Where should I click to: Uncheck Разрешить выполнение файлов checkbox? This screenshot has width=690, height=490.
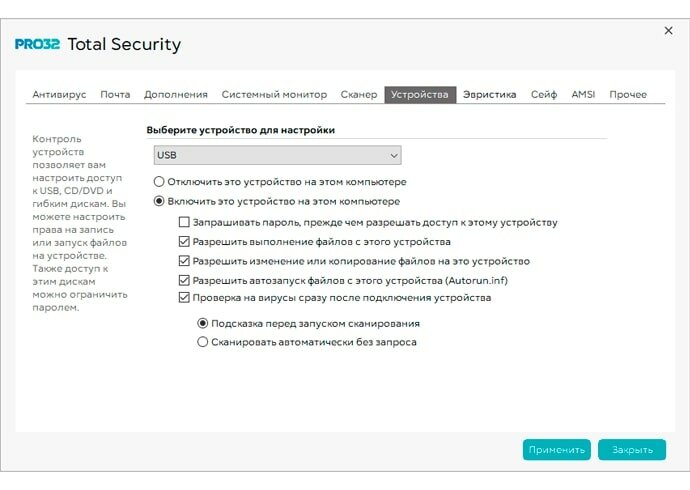pos(184,241)
